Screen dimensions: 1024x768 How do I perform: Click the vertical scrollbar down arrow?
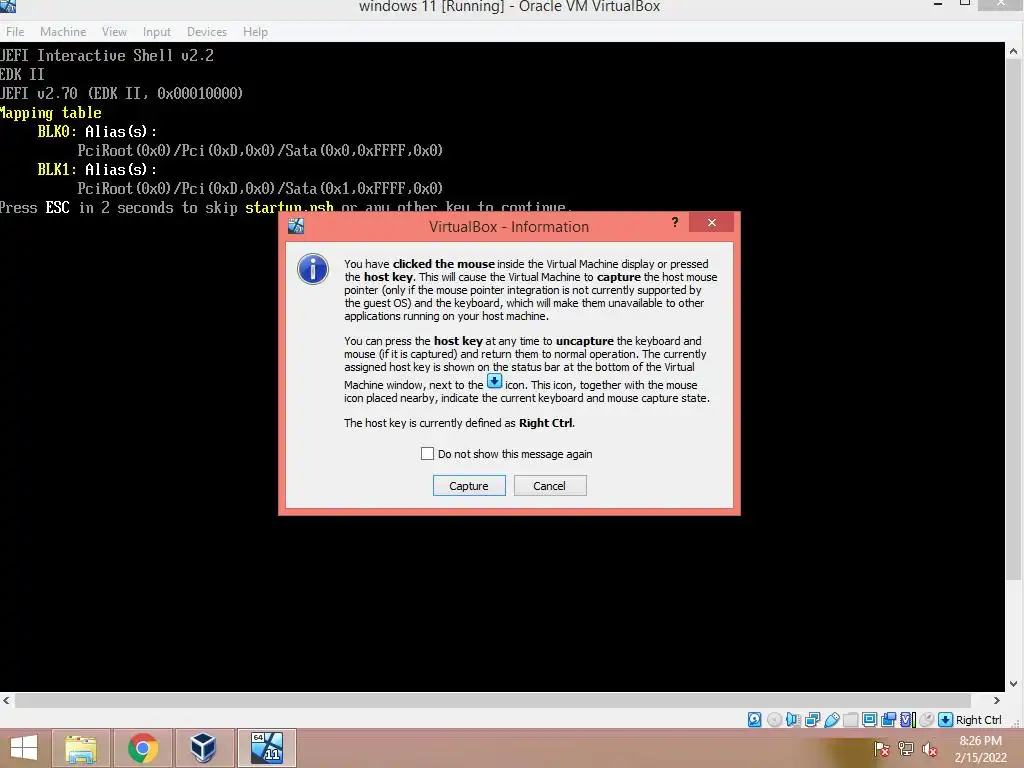[x=1014, y=684]
